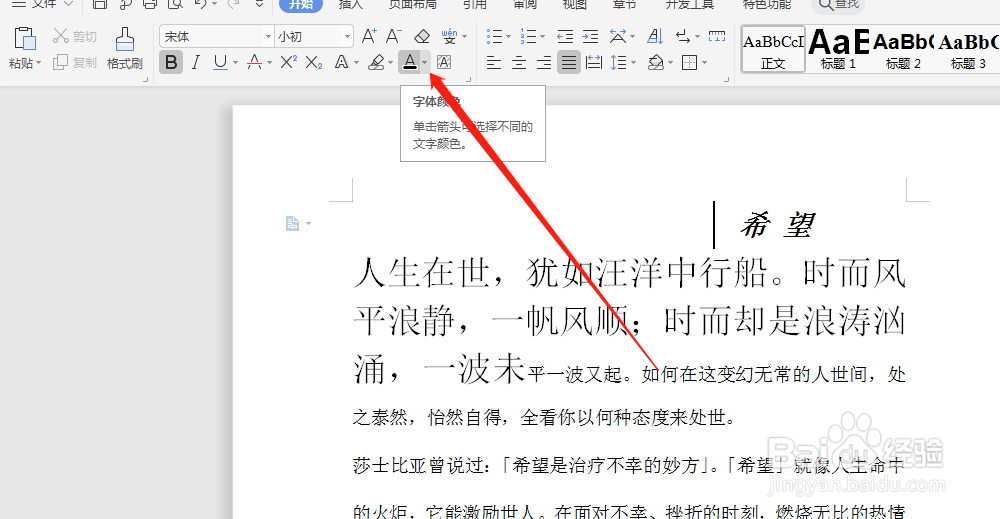
Task: Click the Chinese layout icon
Action: (617, 36)
